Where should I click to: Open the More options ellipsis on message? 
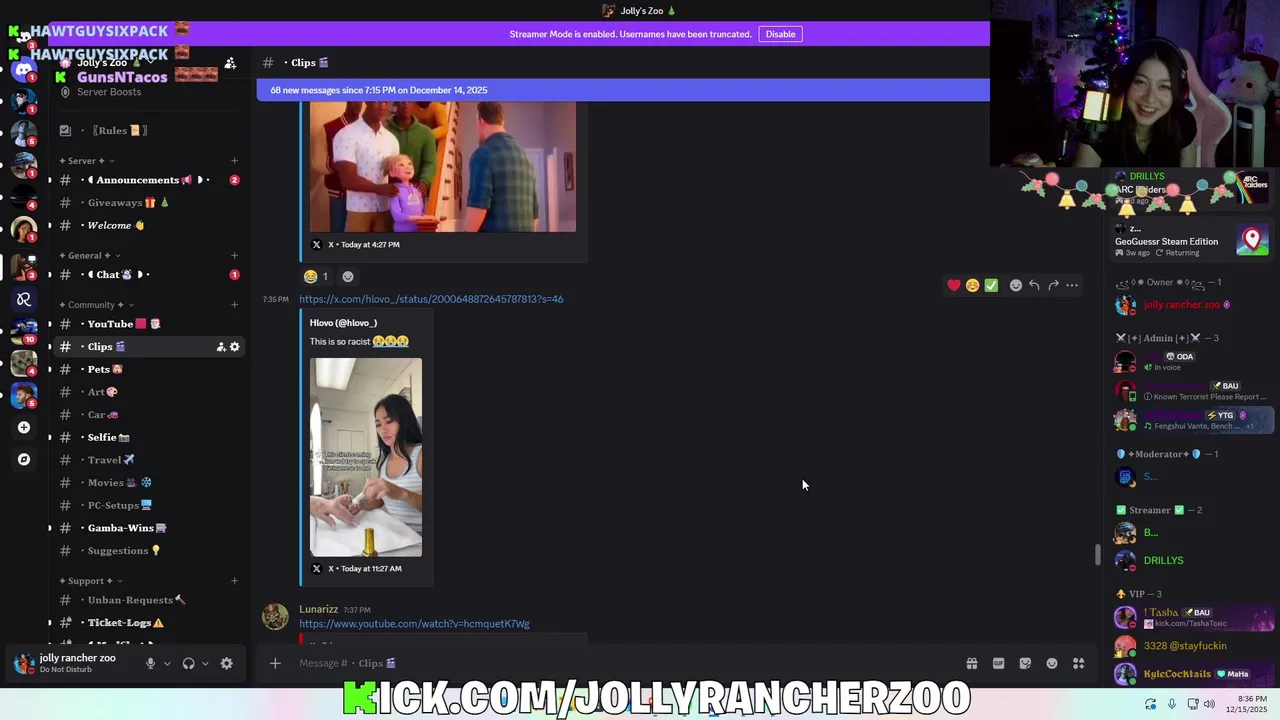1072,285
